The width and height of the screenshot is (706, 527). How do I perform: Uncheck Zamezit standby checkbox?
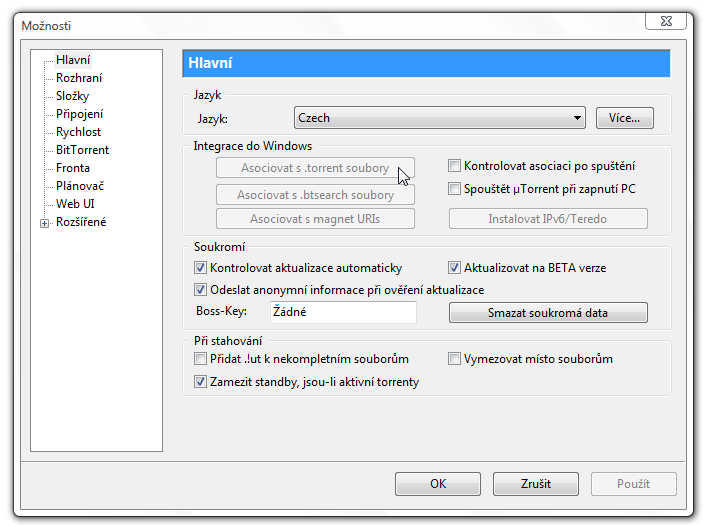tap(200, 382)
